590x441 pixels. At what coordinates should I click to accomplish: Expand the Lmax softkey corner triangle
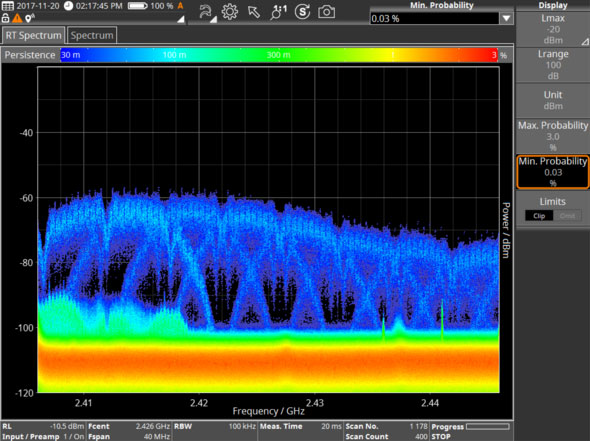(585, 42)
